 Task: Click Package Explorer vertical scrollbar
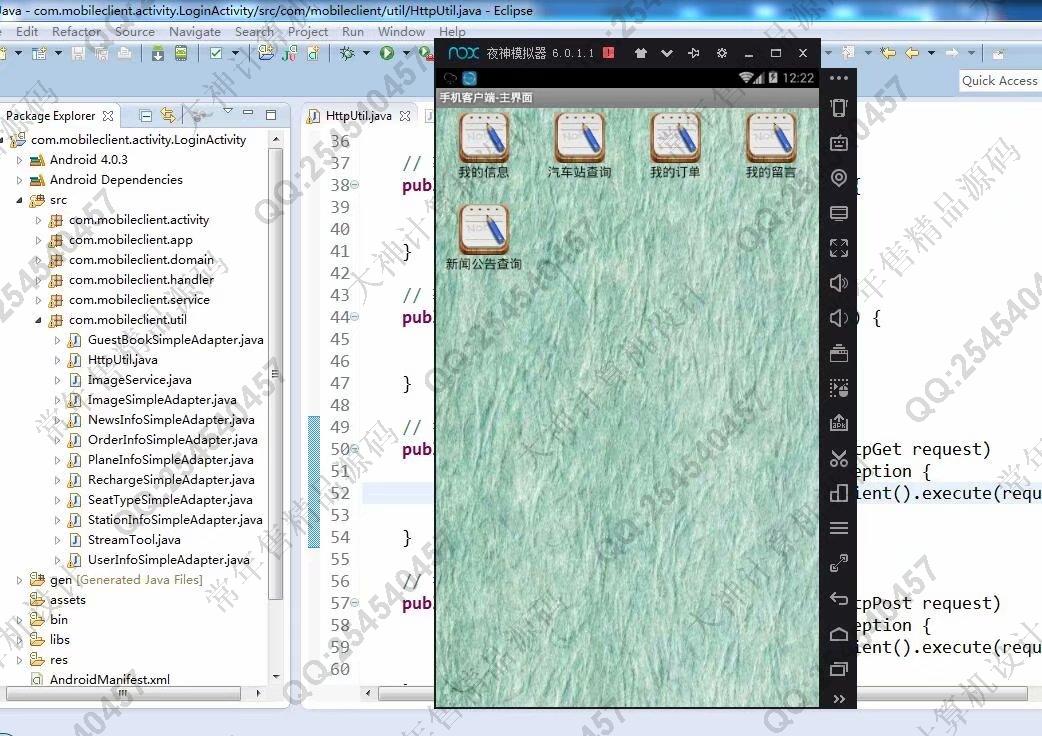[276, 373]
